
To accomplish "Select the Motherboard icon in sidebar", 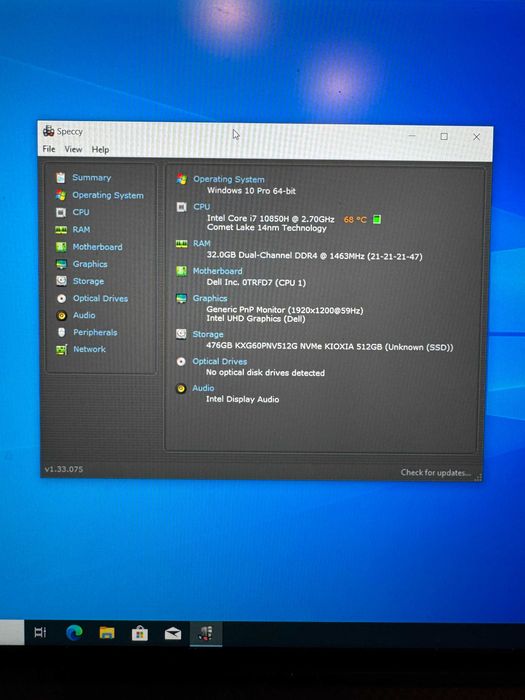I will [x=61, y=247].
